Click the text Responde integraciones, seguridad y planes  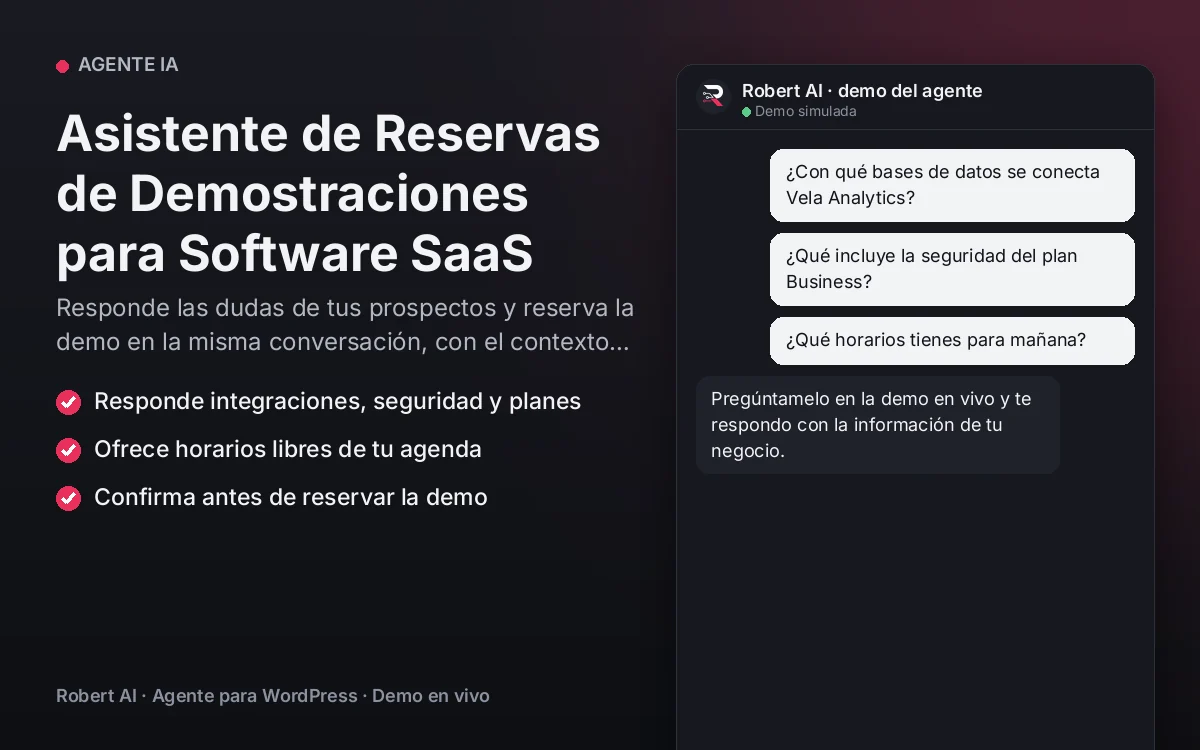(337, 401)
